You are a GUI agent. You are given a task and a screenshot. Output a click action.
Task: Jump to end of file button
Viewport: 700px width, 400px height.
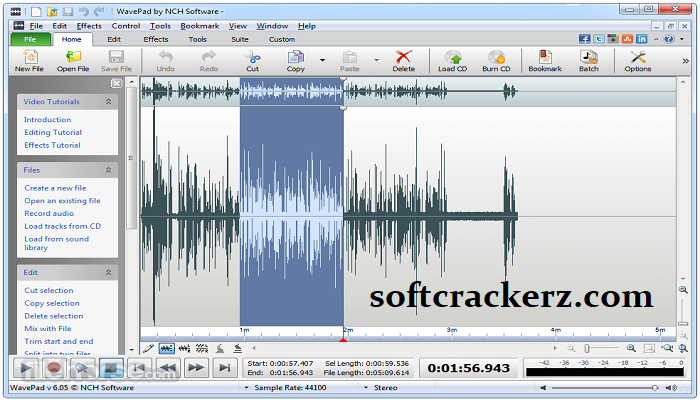click(x=225, y=368)
